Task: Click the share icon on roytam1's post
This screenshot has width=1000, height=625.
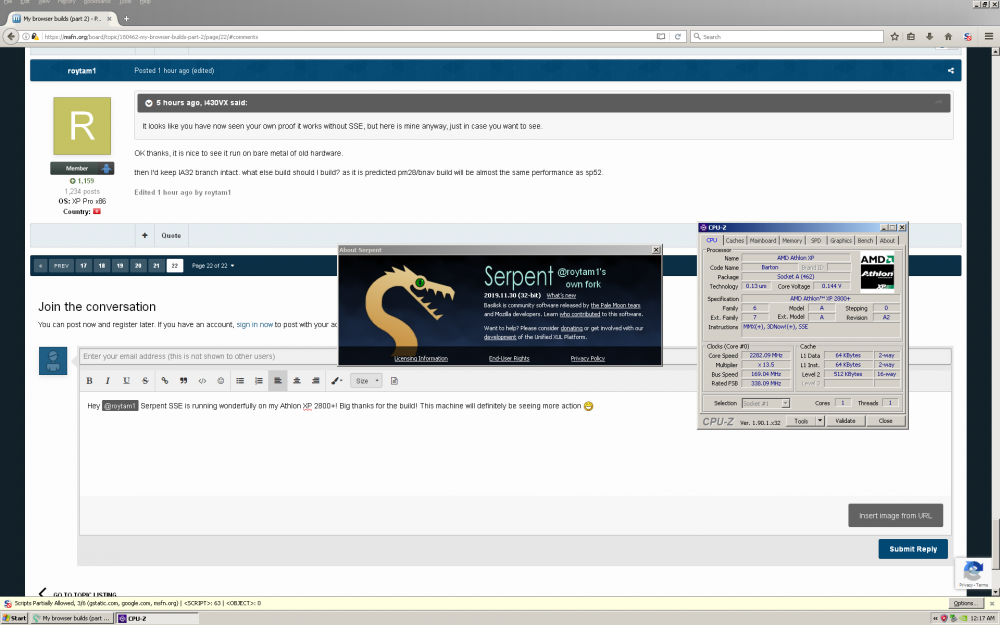Action: point(950,71)
